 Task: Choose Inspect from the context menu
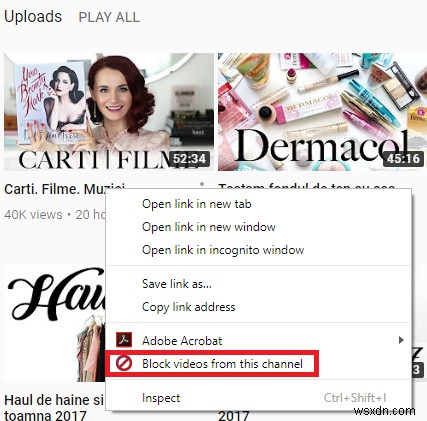click(x=161, y=398)
